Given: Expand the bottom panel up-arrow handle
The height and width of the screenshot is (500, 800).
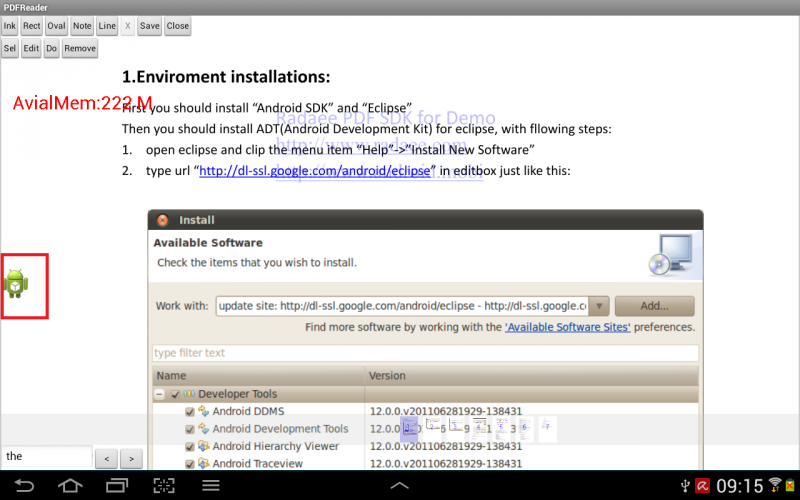Looking at the screenshot, I should click(399, 486).
